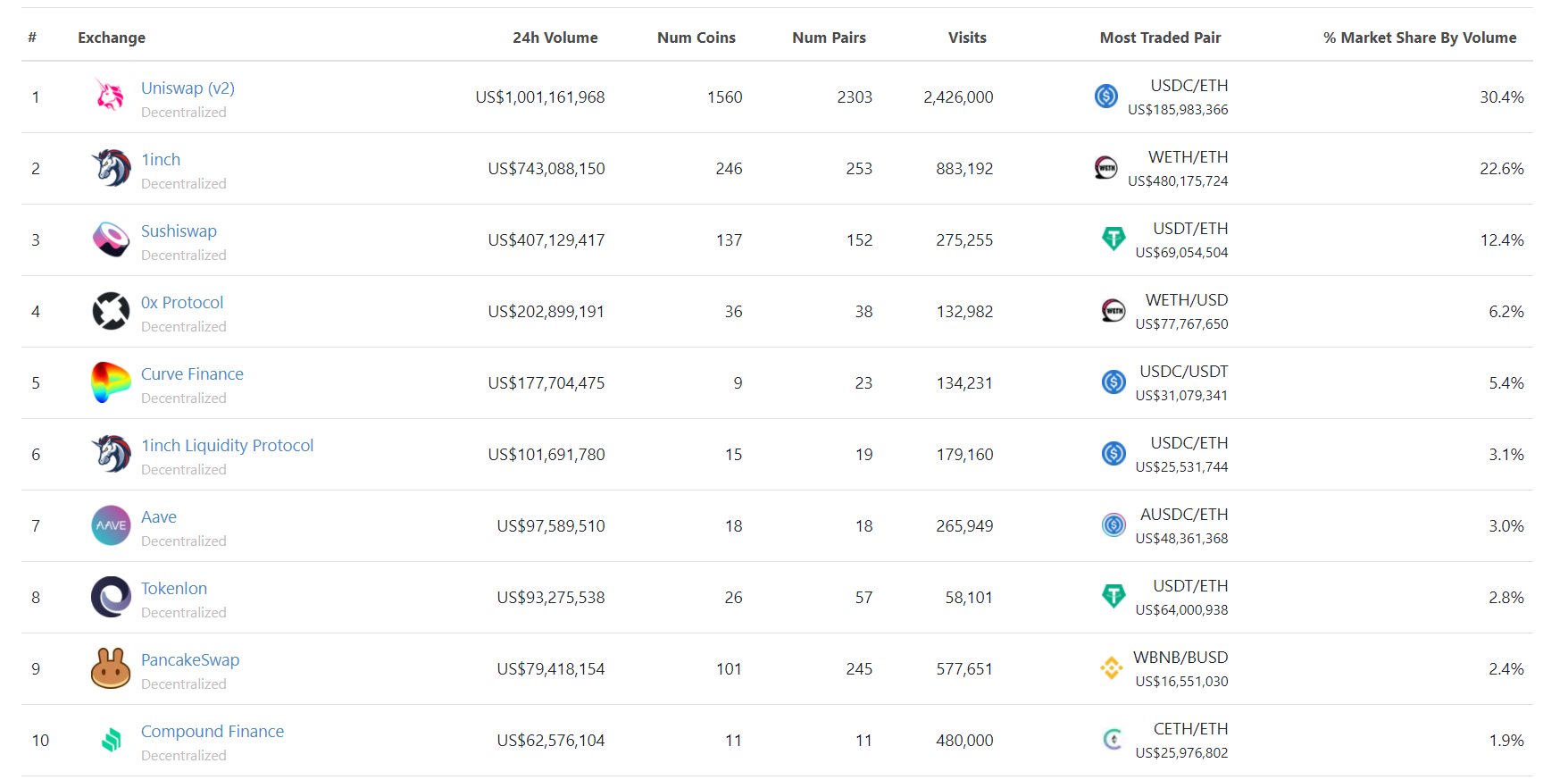
Task: Click the Tokenlon logo icon
Action: (x=111, y=597)
